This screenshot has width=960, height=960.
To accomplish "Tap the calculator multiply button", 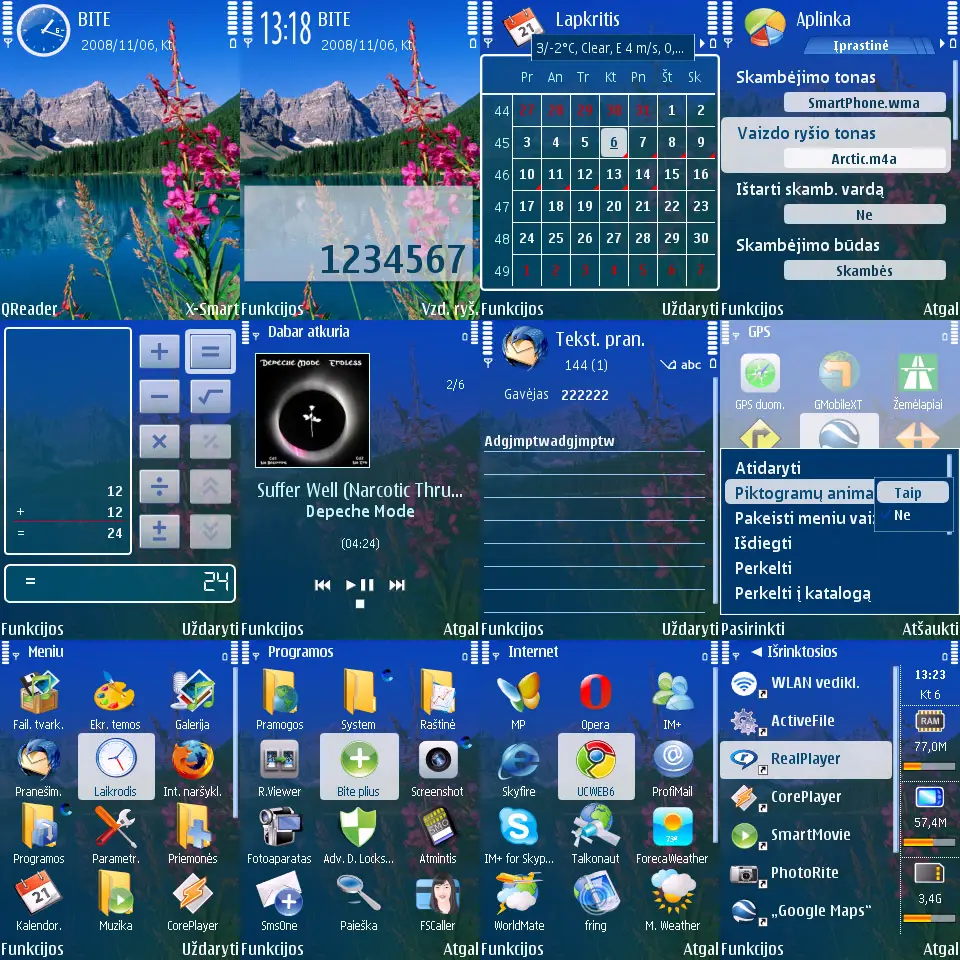I will (x=159, y=441).
